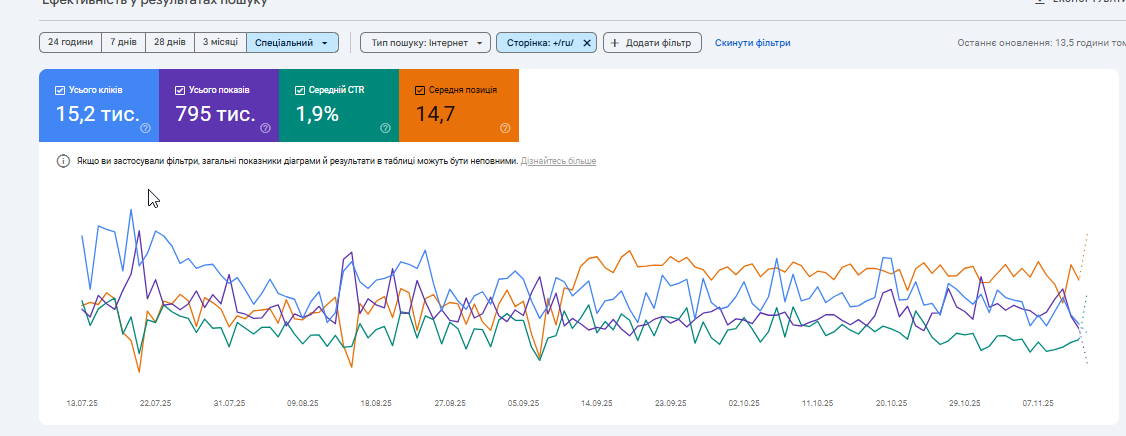Click help icon on Усього кліків card
The width and height of the screenshot is (1126, 436).
[x=146, y=128]
